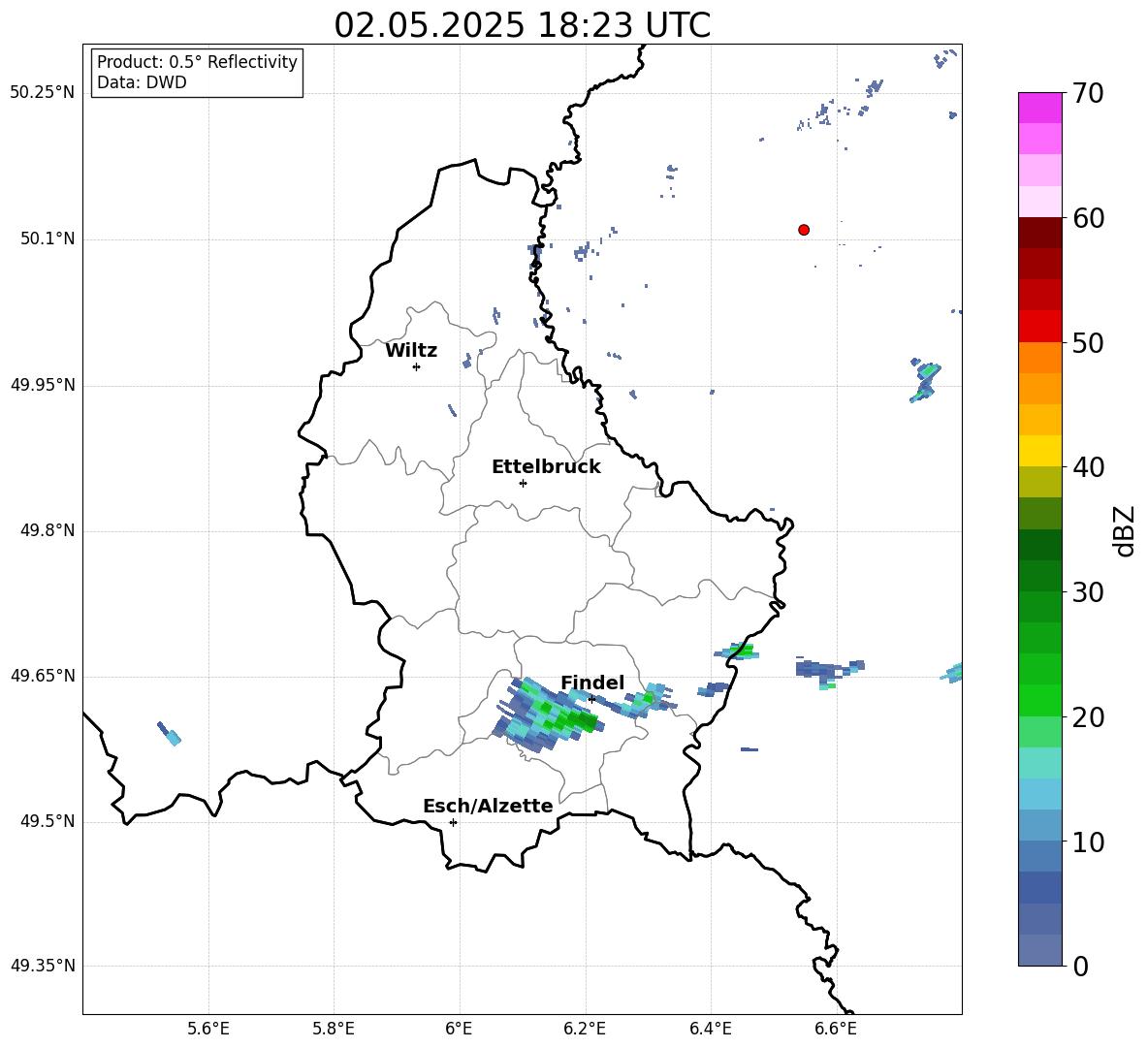Click the red radar site marker dot
This screenshot has width=1148, height=1048.
(x=804, y=230)
